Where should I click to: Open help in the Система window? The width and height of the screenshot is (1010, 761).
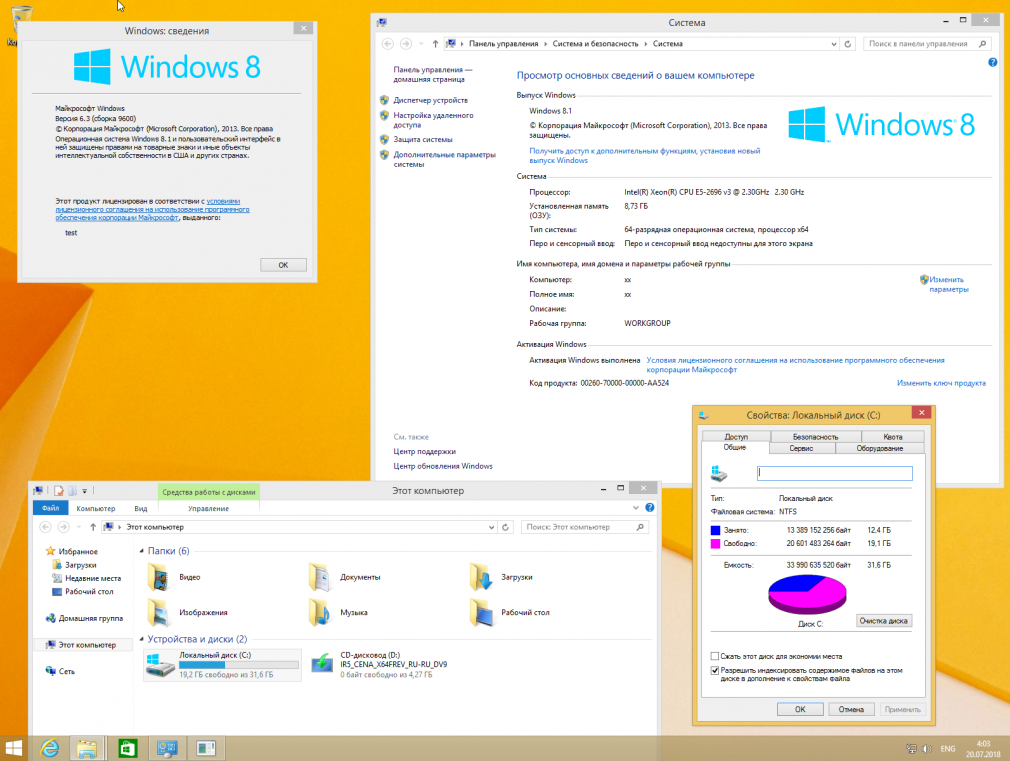pos(993,63)
